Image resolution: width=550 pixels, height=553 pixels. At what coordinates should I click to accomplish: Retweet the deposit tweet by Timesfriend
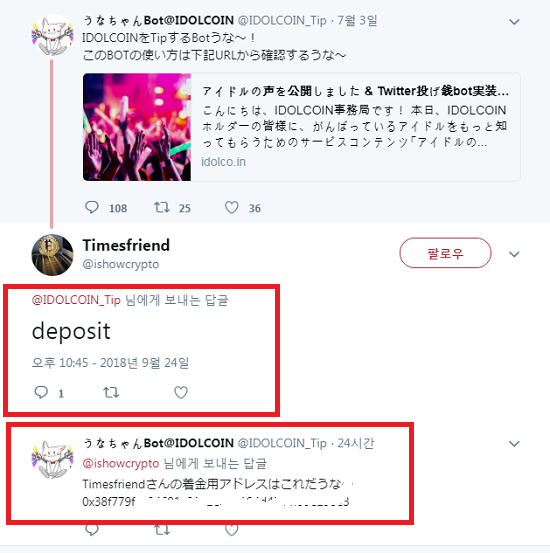111,392
